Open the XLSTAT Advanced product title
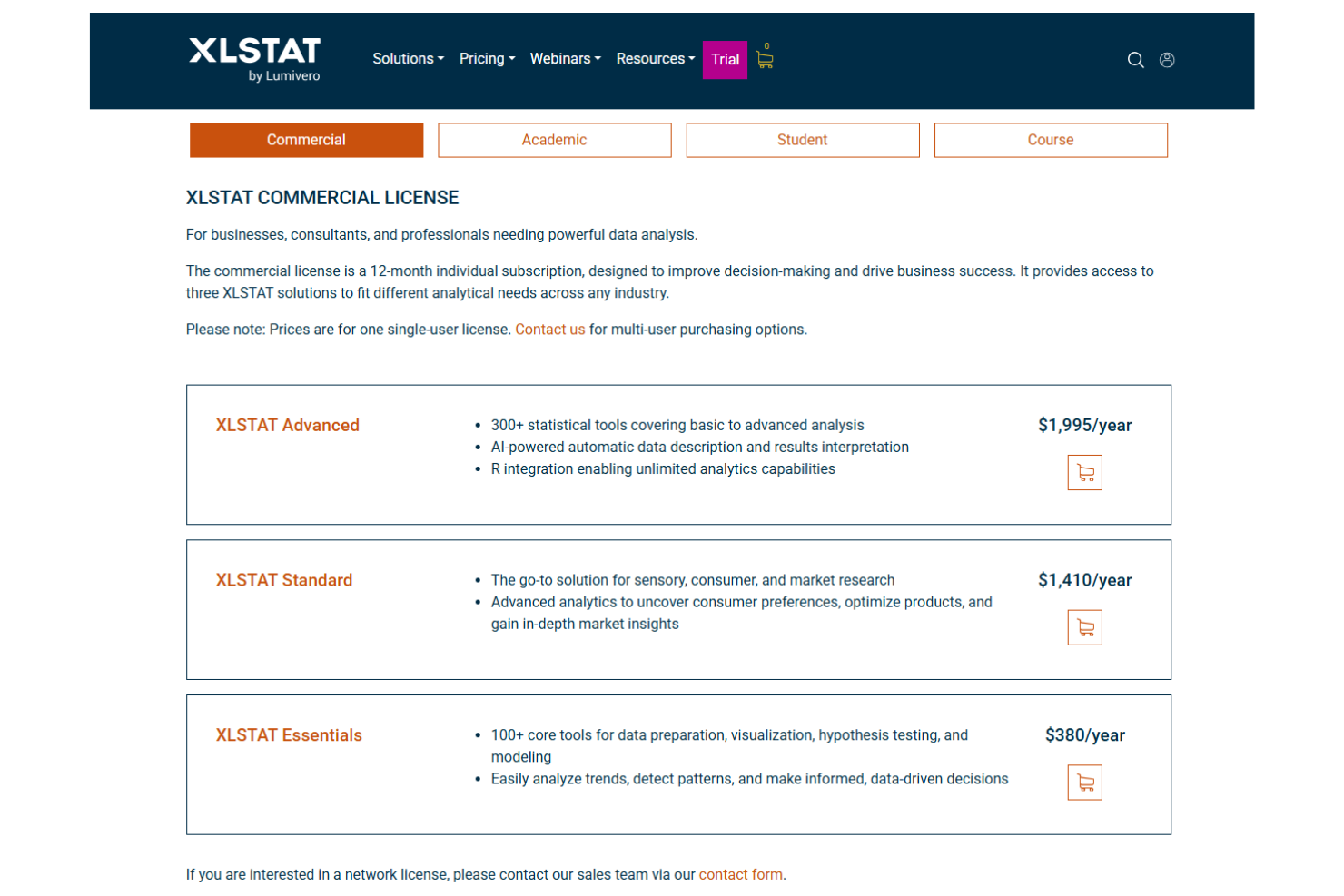The width and height of the screenshot is (1344, 896). [x=287, y=426]
